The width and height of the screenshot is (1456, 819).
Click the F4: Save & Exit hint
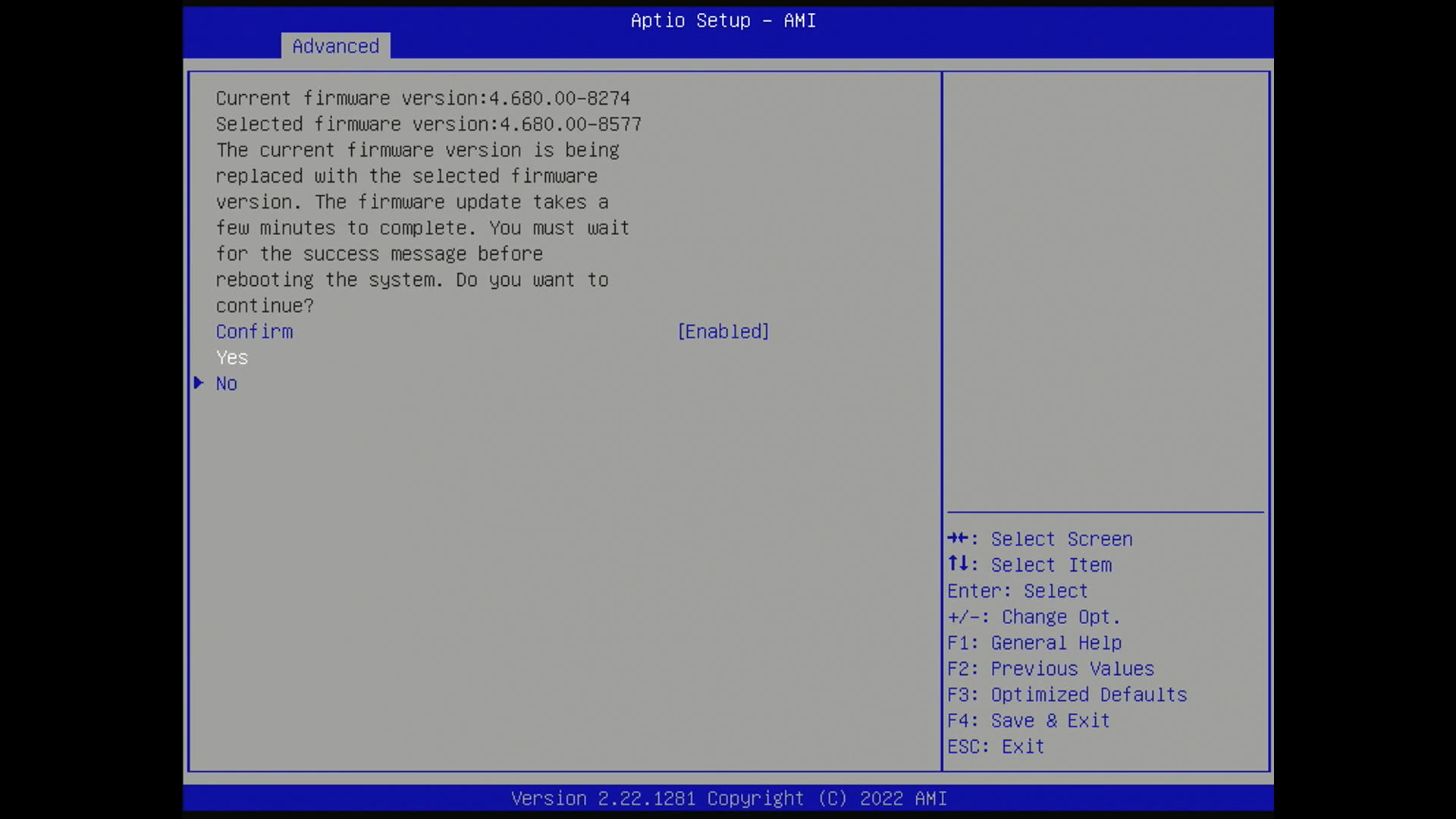[1028, 720]
